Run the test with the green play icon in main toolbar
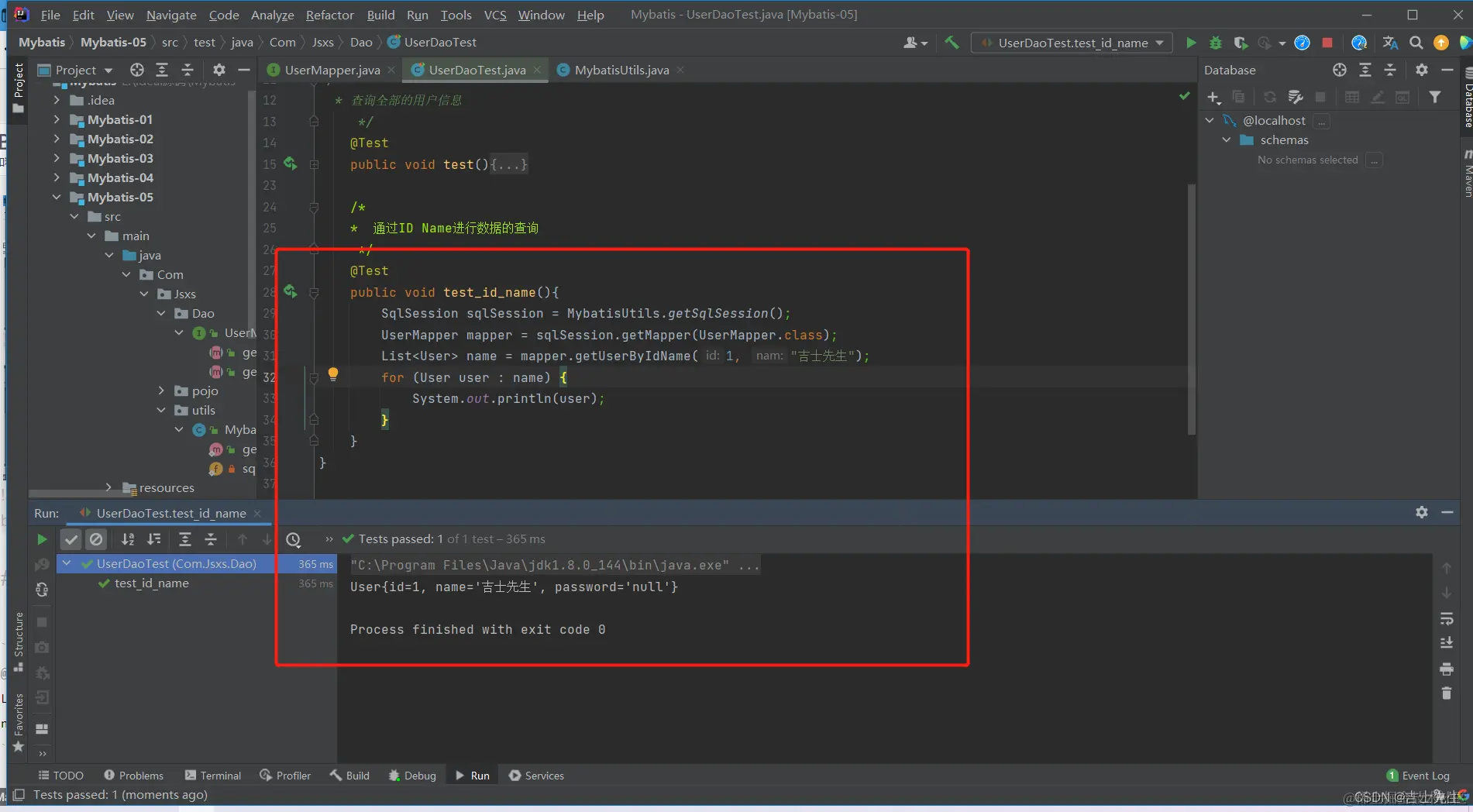1473x812 pixels. (x=1191, y=43)
